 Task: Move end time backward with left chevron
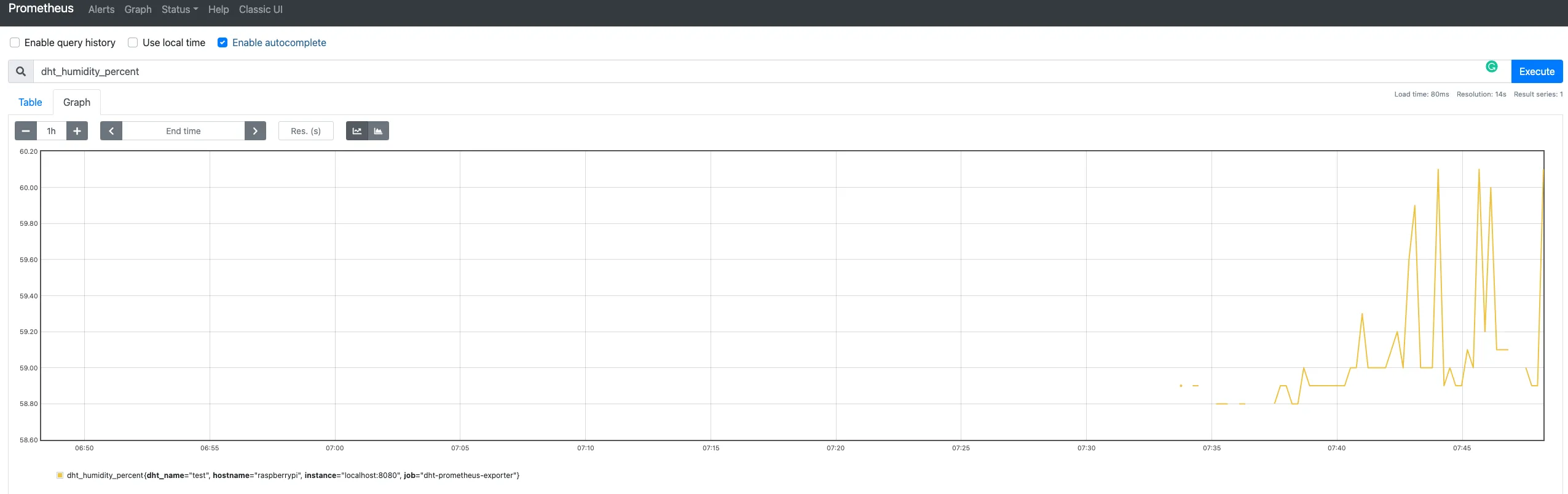(x=111, y=131)
